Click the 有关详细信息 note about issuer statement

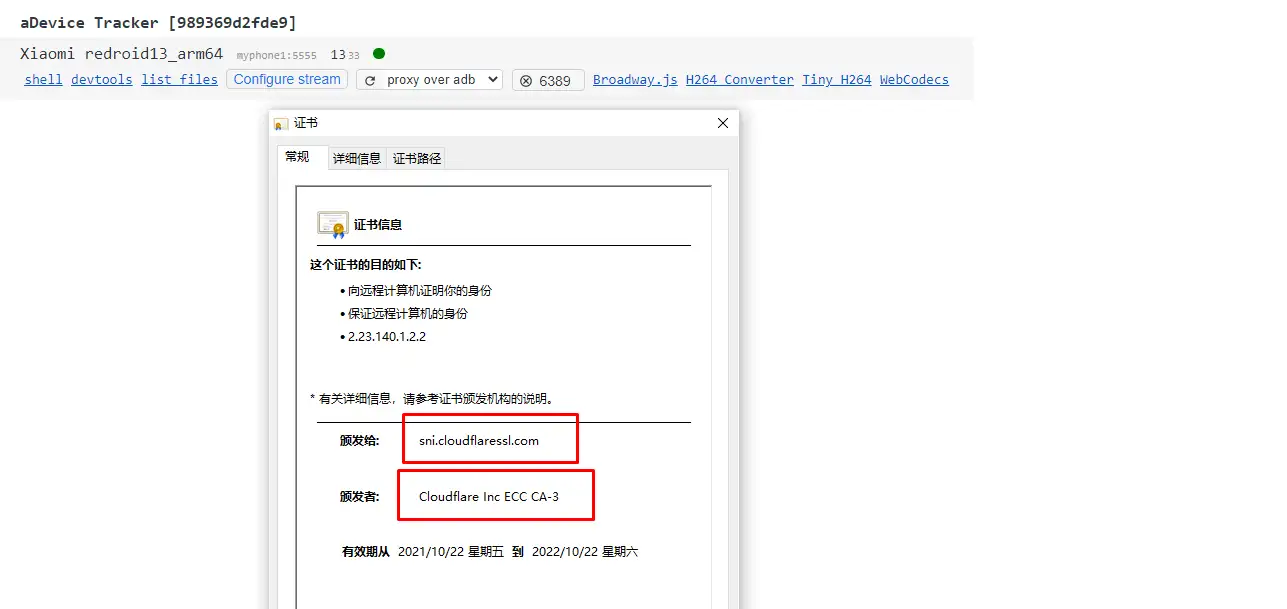point(432,398)
